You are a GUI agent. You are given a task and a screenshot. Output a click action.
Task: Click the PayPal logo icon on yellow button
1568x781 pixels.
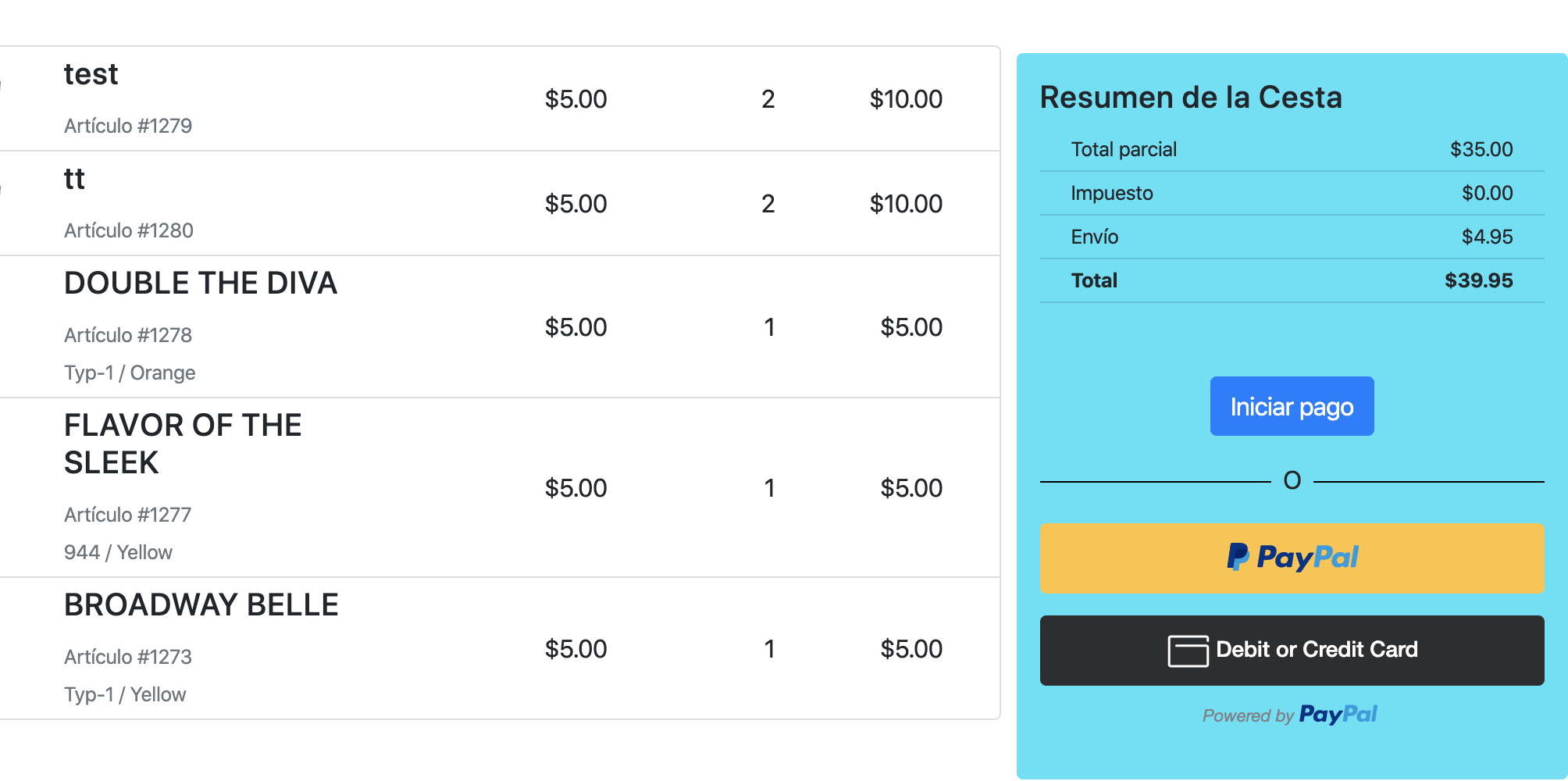[1292, 557]
